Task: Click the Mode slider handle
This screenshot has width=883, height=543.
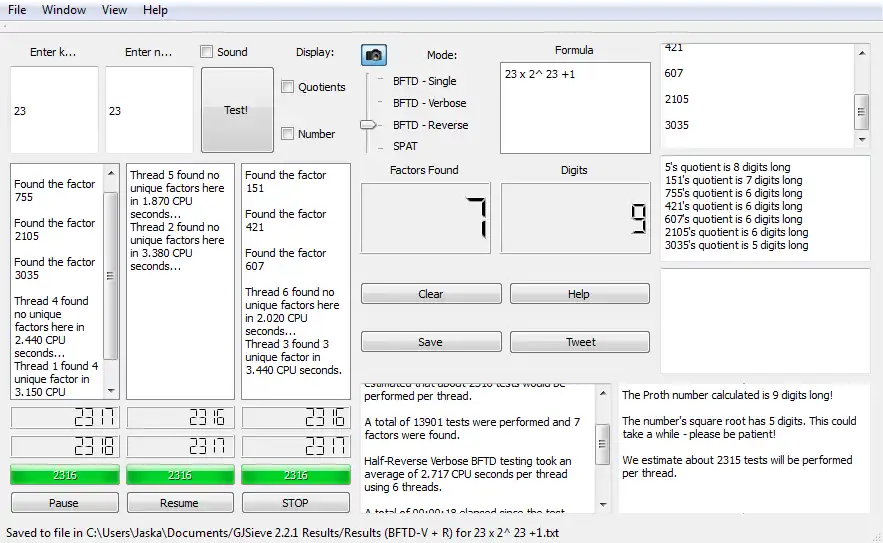Action: pos(368,124)
